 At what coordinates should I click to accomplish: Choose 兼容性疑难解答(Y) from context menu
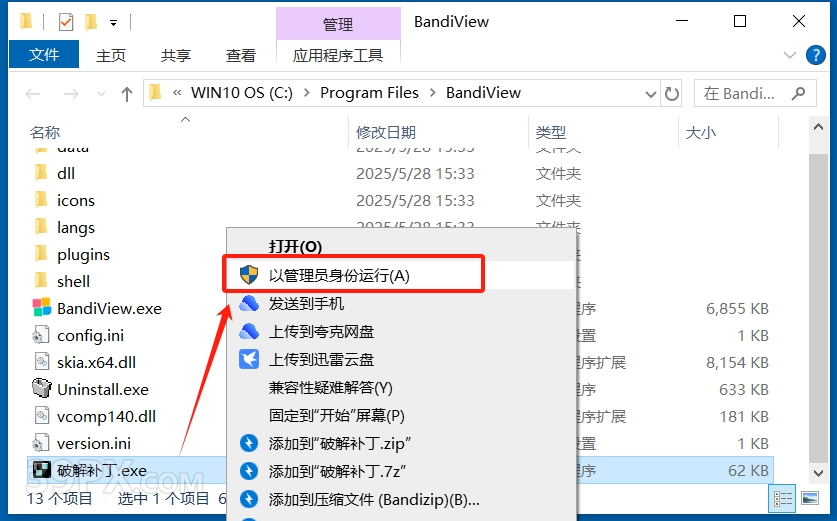pos(330,388)
